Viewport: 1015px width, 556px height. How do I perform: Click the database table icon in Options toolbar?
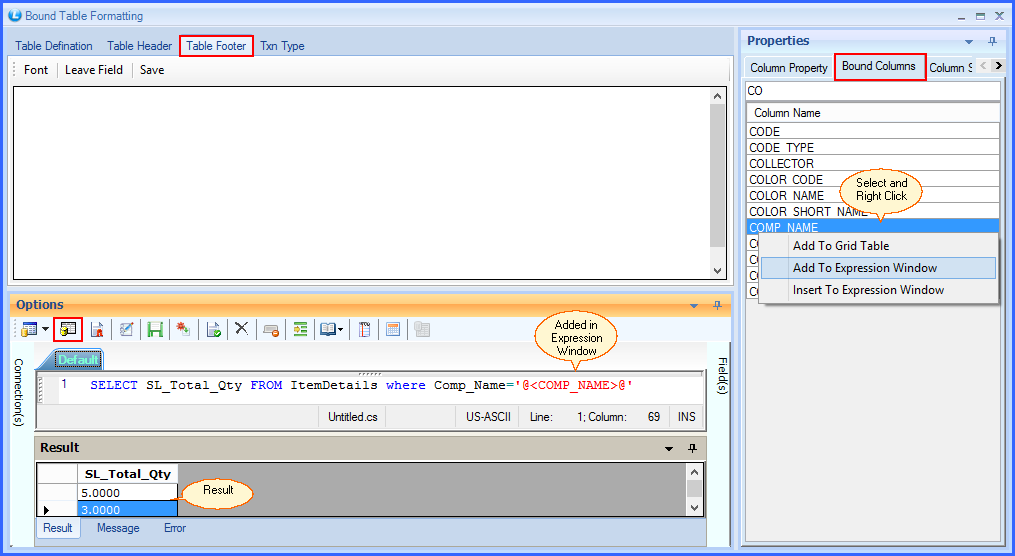(x=28, y=329)
